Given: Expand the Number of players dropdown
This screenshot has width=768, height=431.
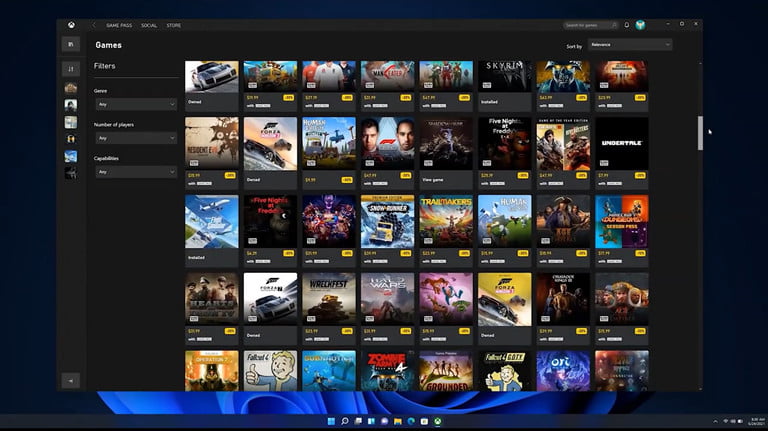Looking at the screenshot, I should 136,138.
